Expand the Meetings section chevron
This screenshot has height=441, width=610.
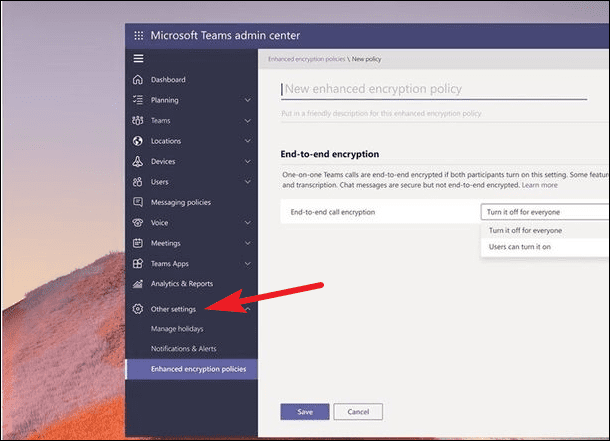point(247,243)
